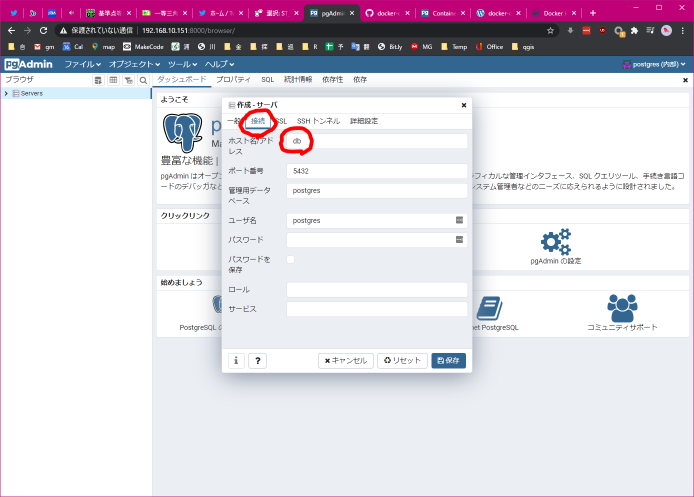Open help with the question mark button
The height and width of the screenshot is (497, 694).
(x=257, y=361)
